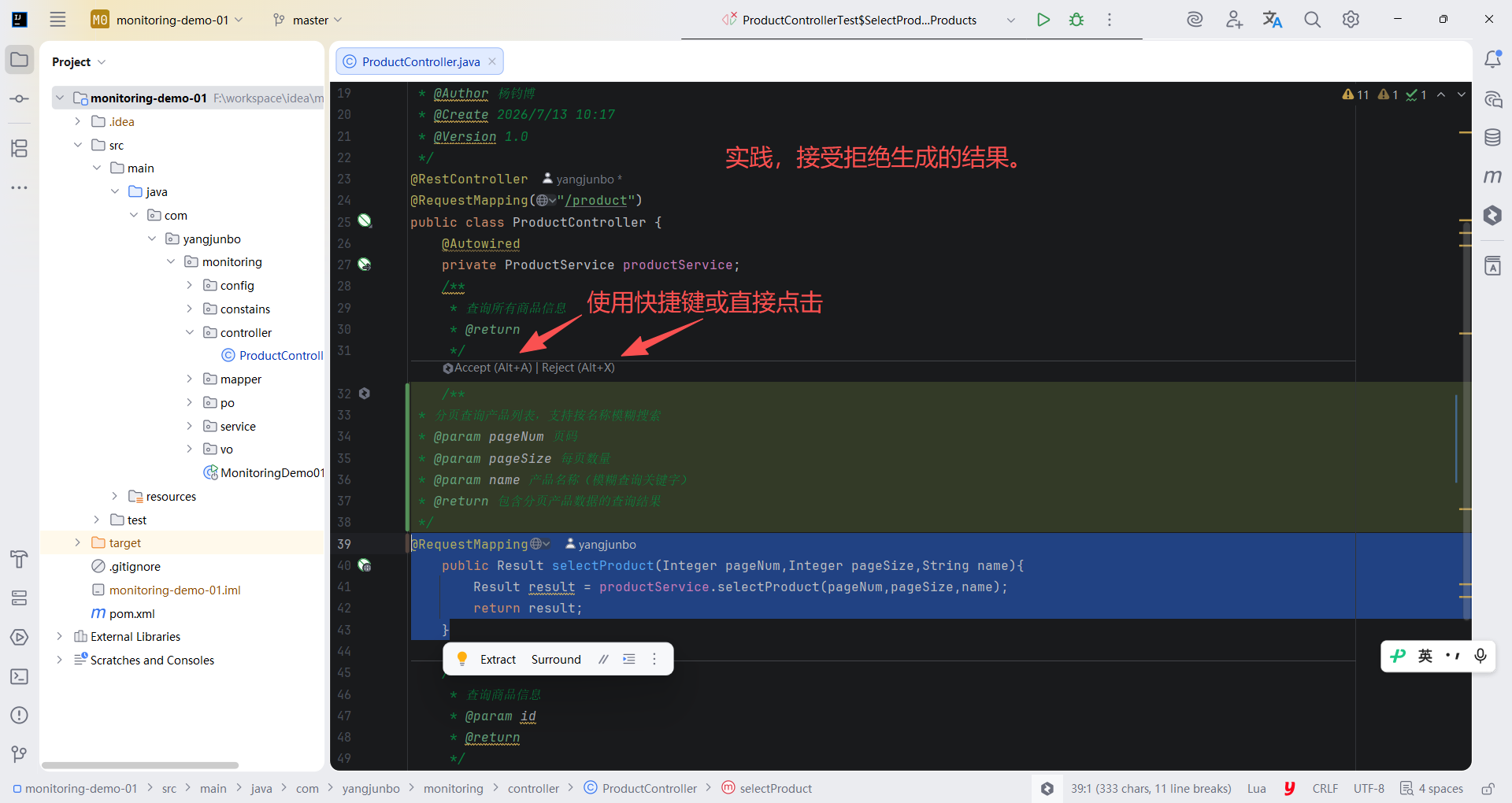Image resolution: width=1512 pixels, height=803 pixels.
Task: Open the Database tool window
Action: click(x=1492, y=138)
